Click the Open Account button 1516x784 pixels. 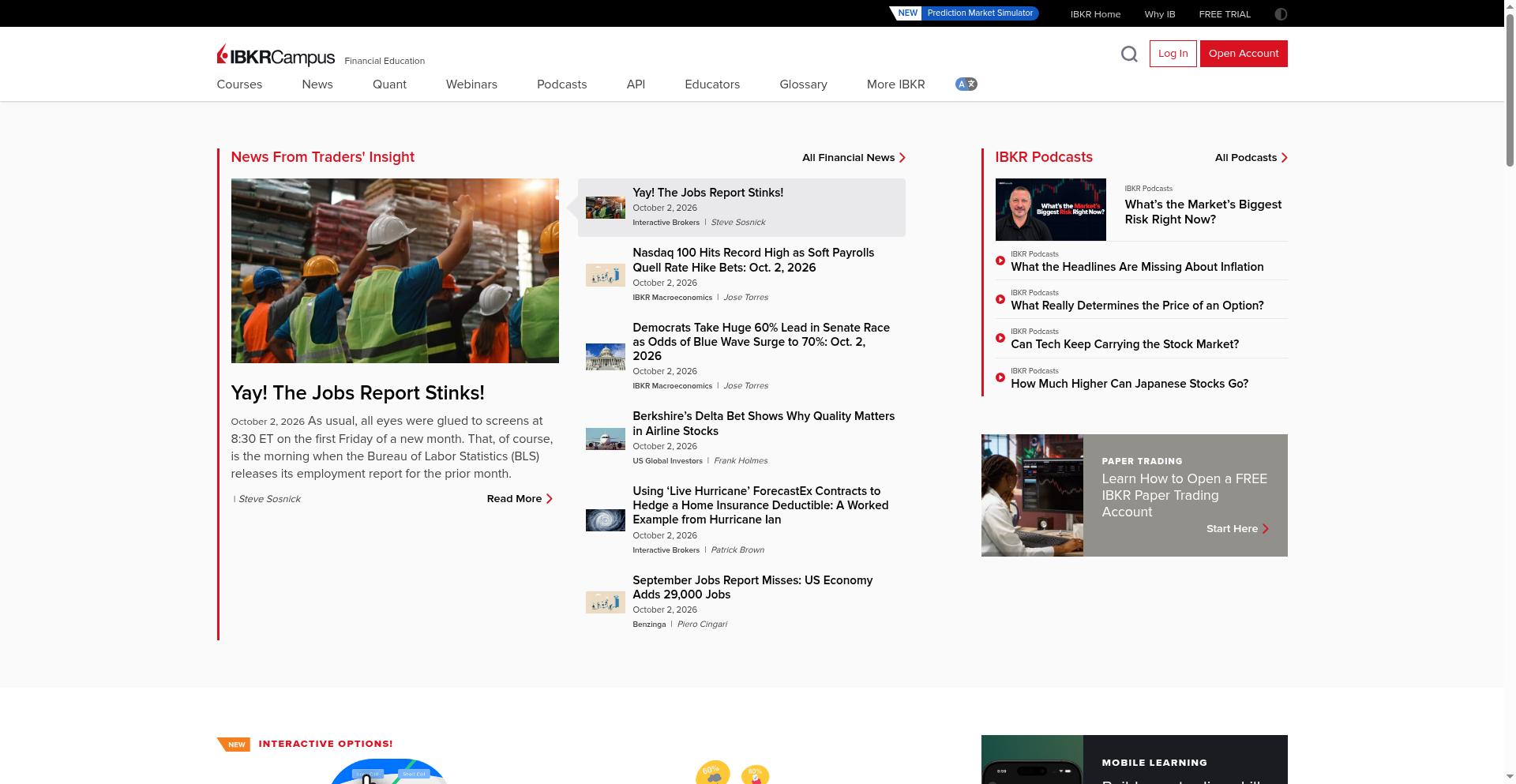[1244, 54]
